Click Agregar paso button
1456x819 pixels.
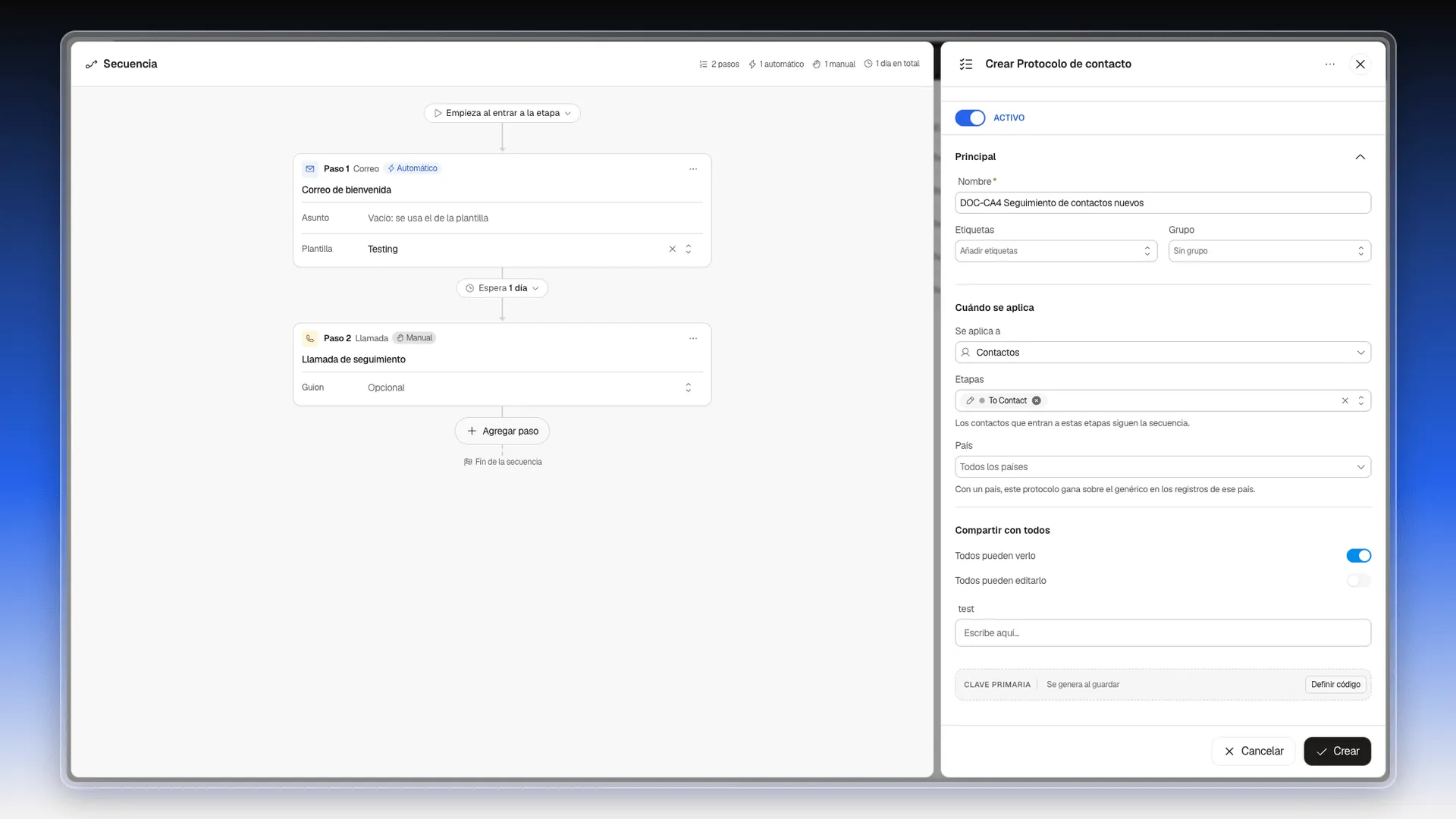(502, 431)
